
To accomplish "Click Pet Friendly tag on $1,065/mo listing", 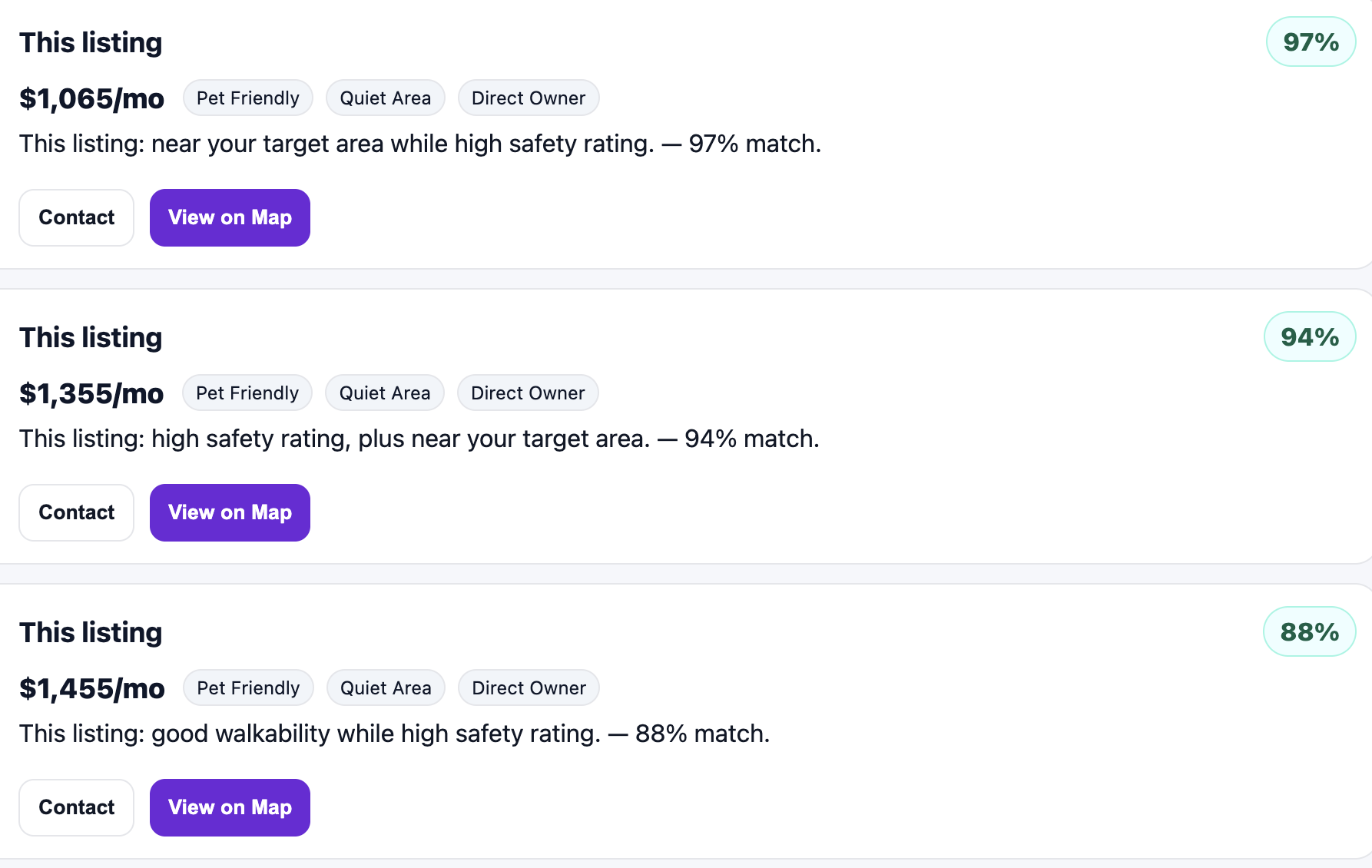I will [x=247, y=98].
